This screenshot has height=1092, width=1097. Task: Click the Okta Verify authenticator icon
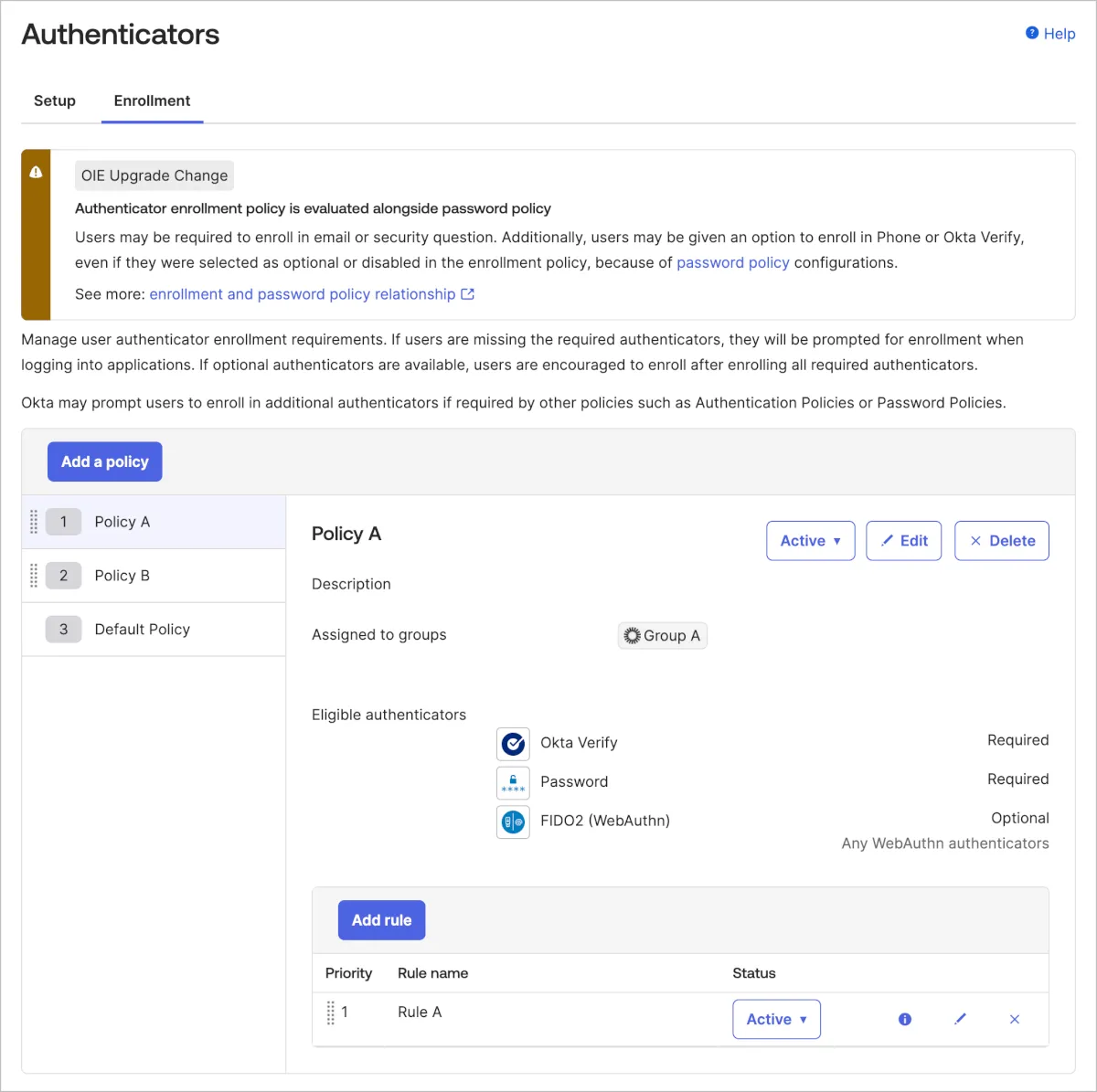pyautogui.click(x=513, y=744)
